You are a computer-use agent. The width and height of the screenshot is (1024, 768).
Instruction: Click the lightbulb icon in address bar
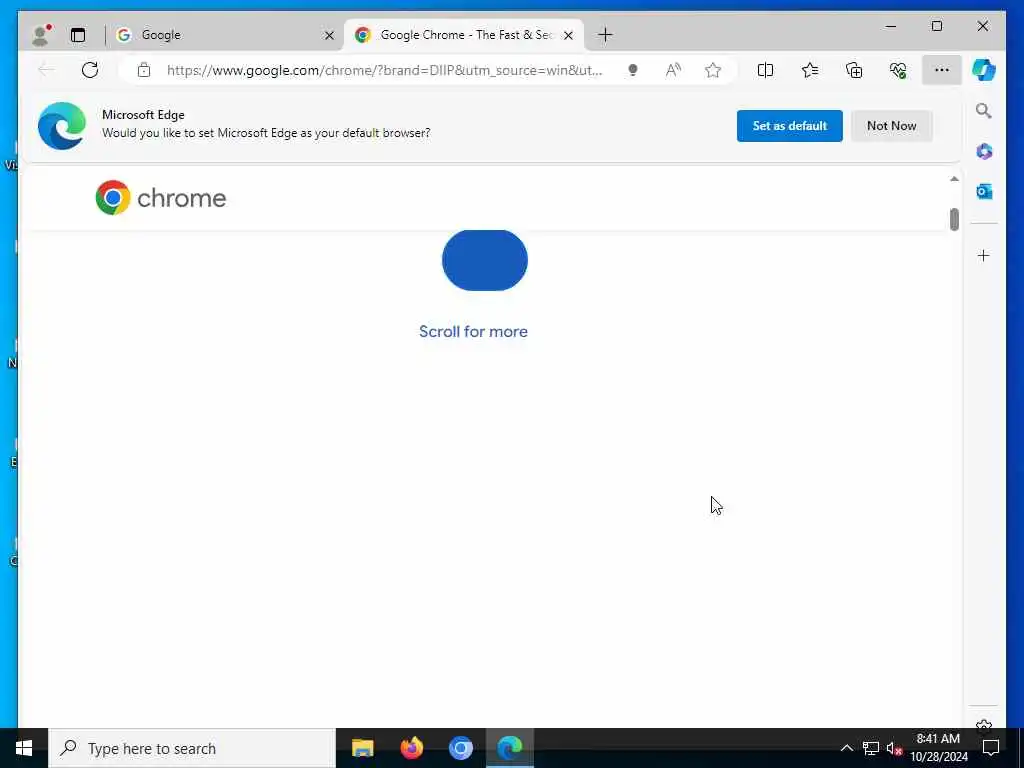click(x=632, y=70)
